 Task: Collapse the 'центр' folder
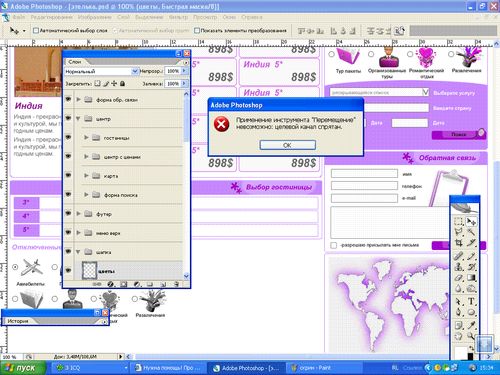[78, 119]
